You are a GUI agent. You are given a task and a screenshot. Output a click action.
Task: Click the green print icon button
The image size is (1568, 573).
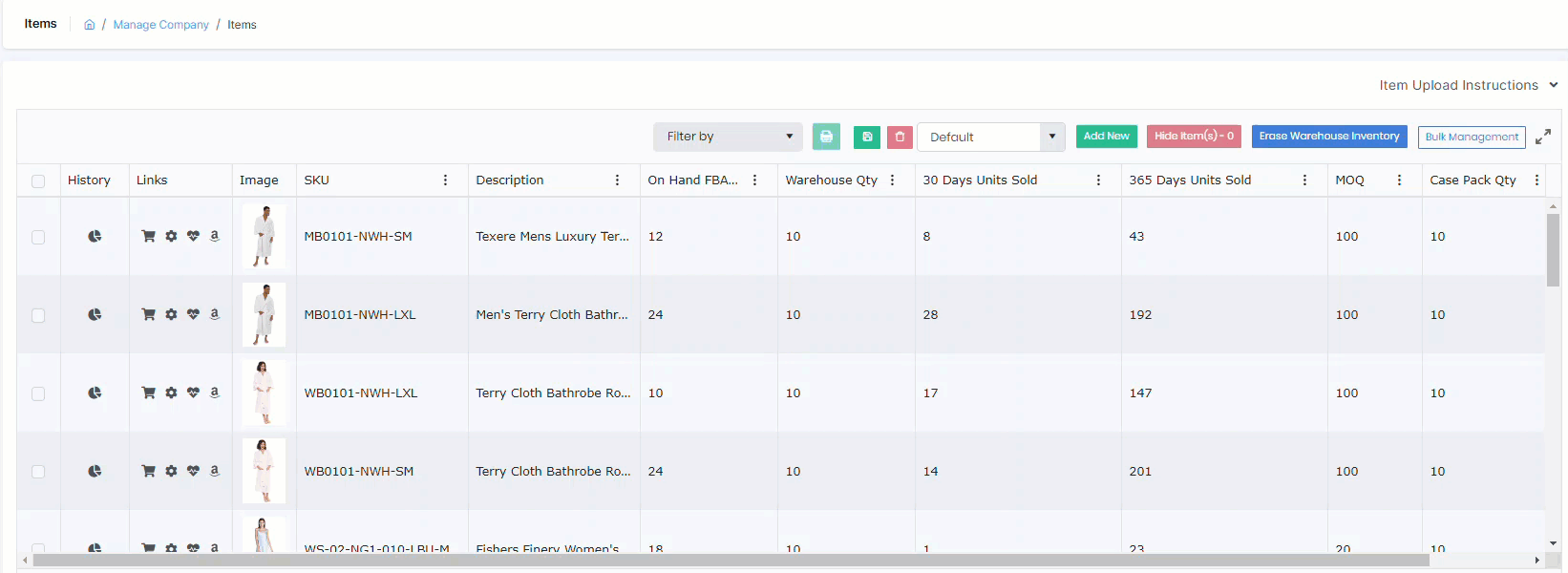826,137
